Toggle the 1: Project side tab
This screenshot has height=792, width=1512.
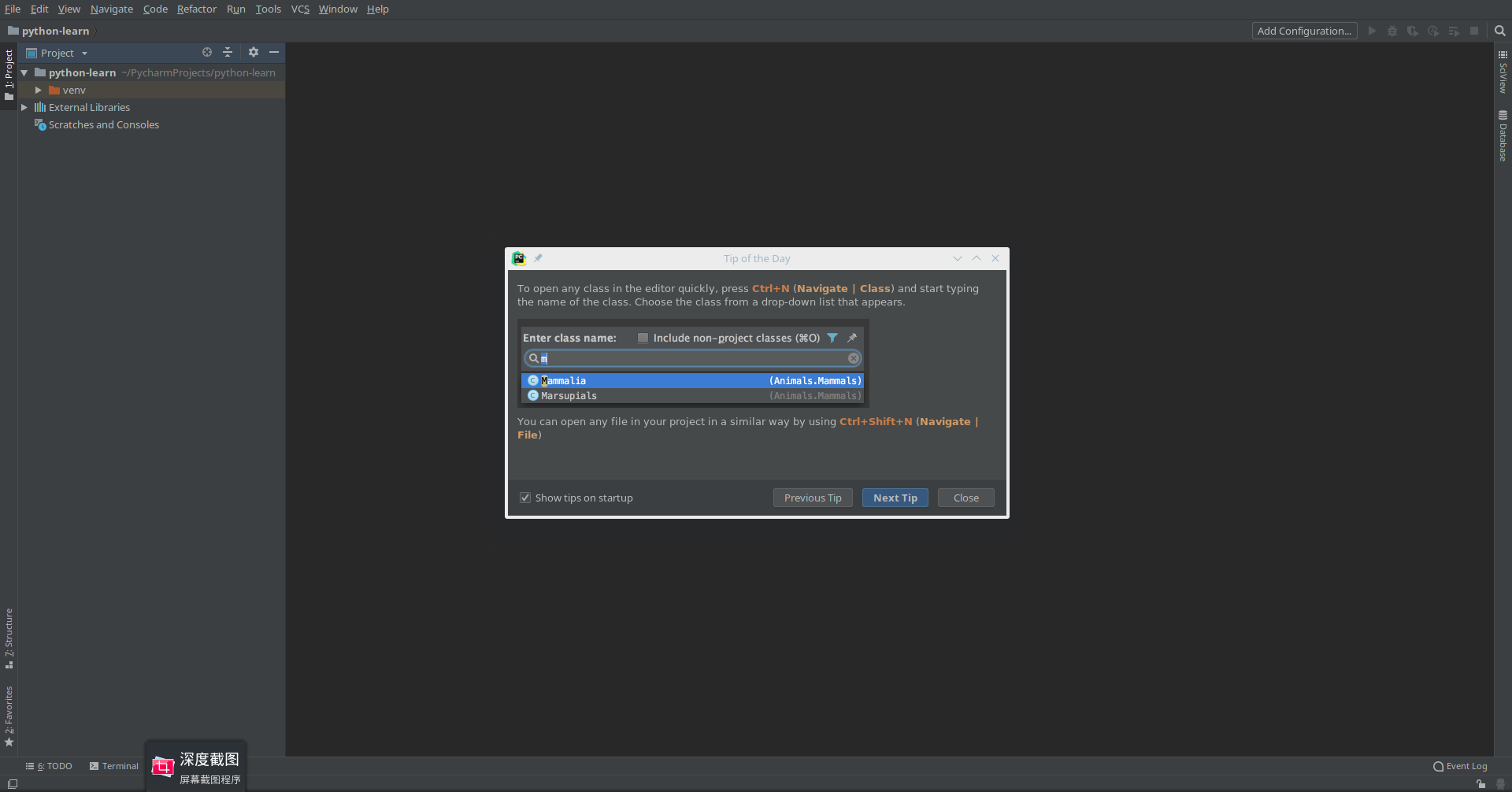pyautogui.click(x=9, y=75)
